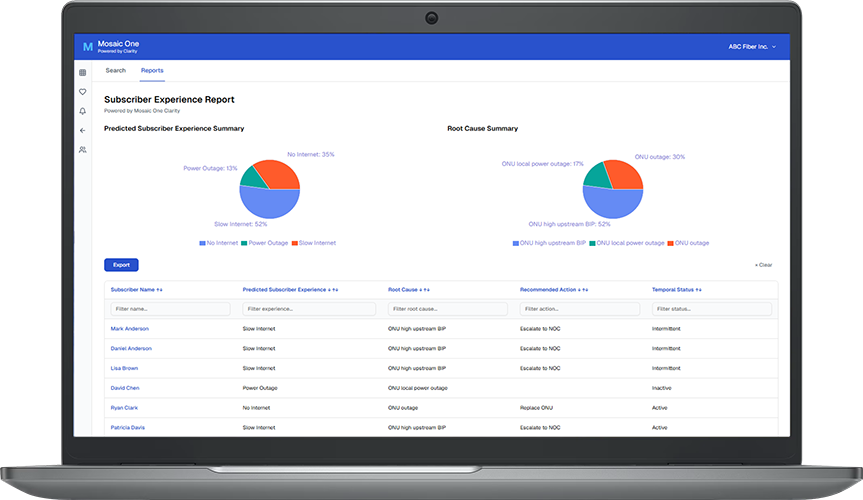Click the back arrow sidebar icon
This screenshot has height=500, width=863.
point(83,130)
